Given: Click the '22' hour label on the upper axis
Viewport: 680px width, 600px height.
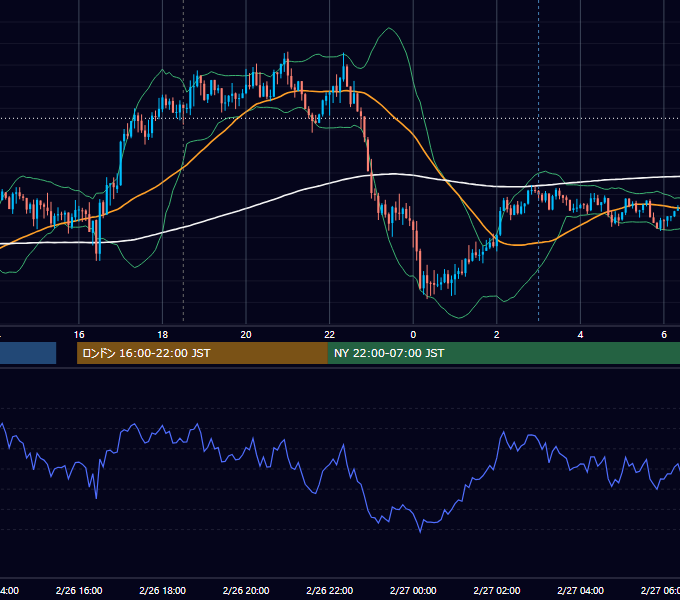Looking at the screenshot, I should click(330, 335).
